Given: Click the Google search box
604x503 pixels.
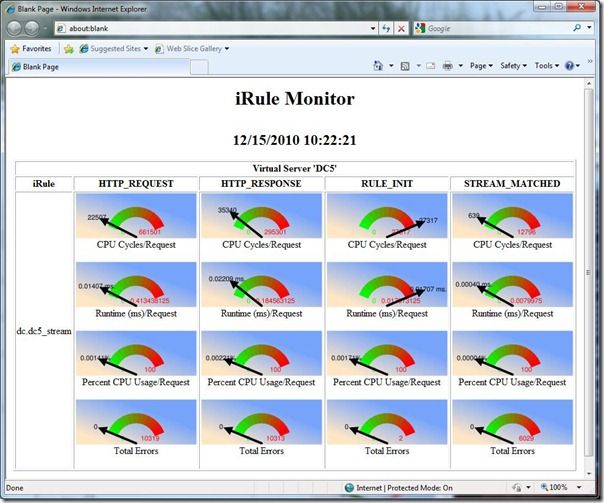Looking at the screenshot, I should click(493, 28).
